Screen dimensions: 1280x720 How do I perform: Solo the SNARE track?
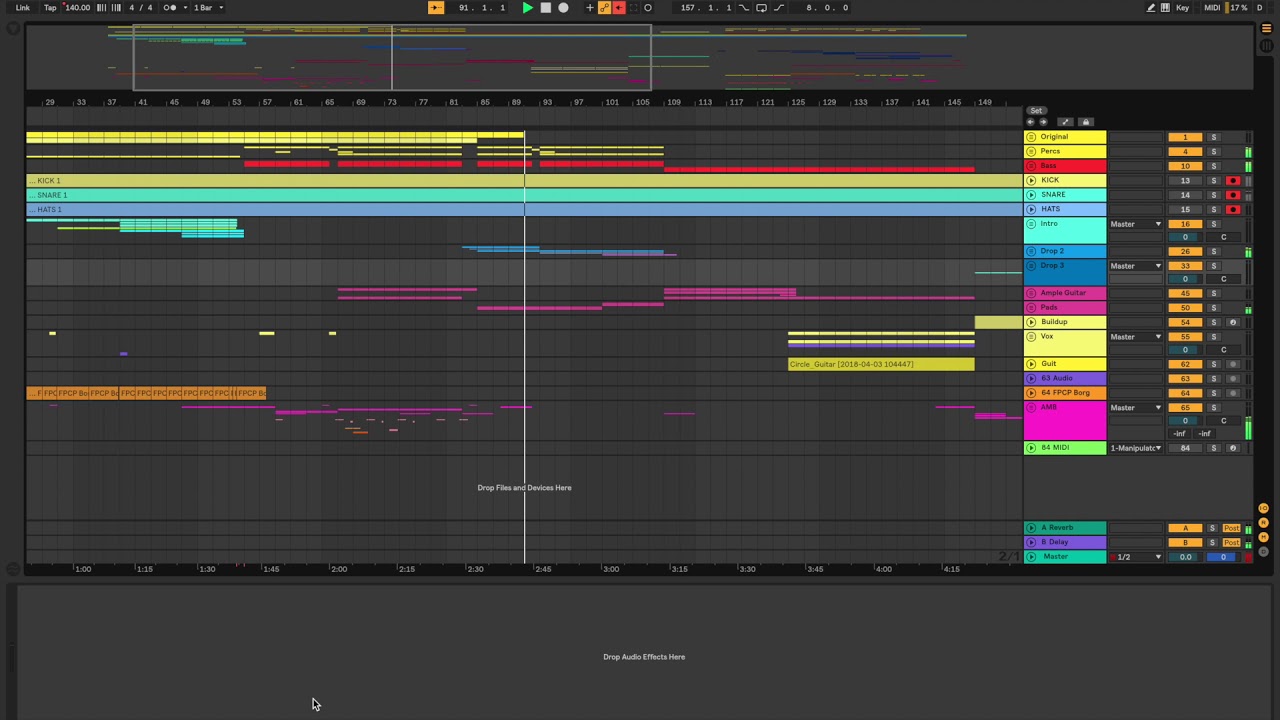pyautogui.click(x=1214, y=195)
